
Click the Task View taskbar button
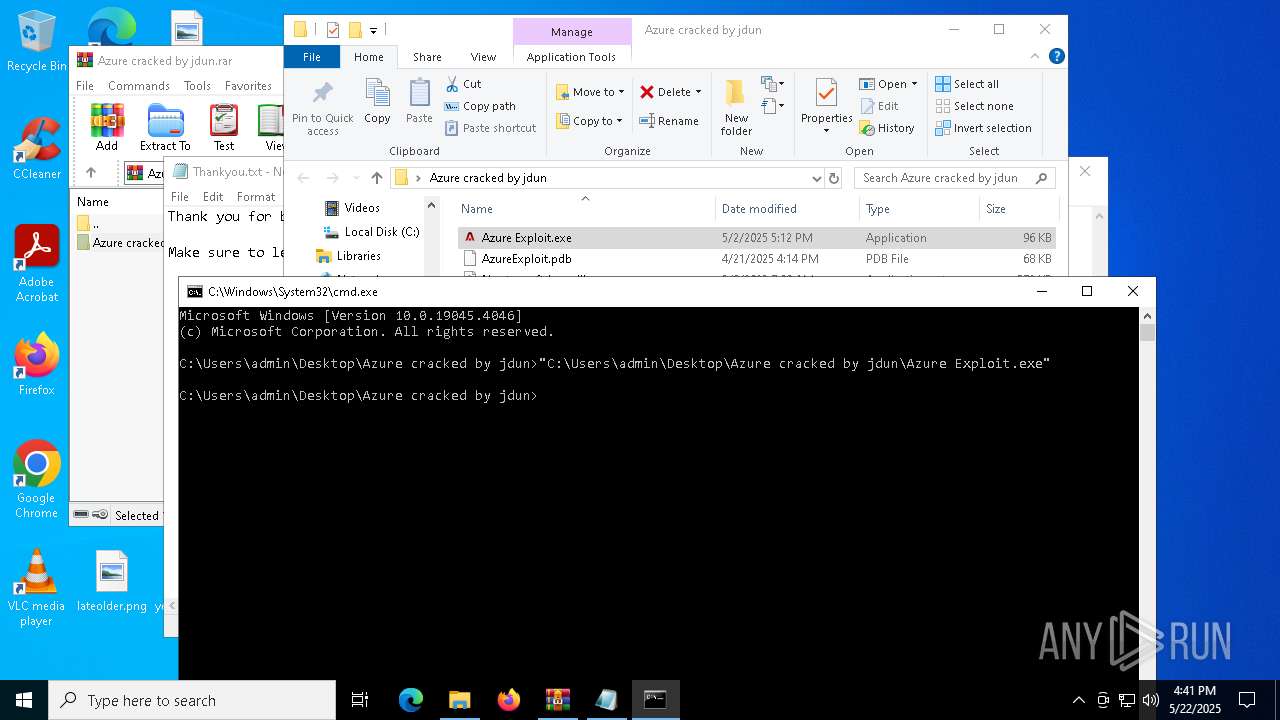360,700
